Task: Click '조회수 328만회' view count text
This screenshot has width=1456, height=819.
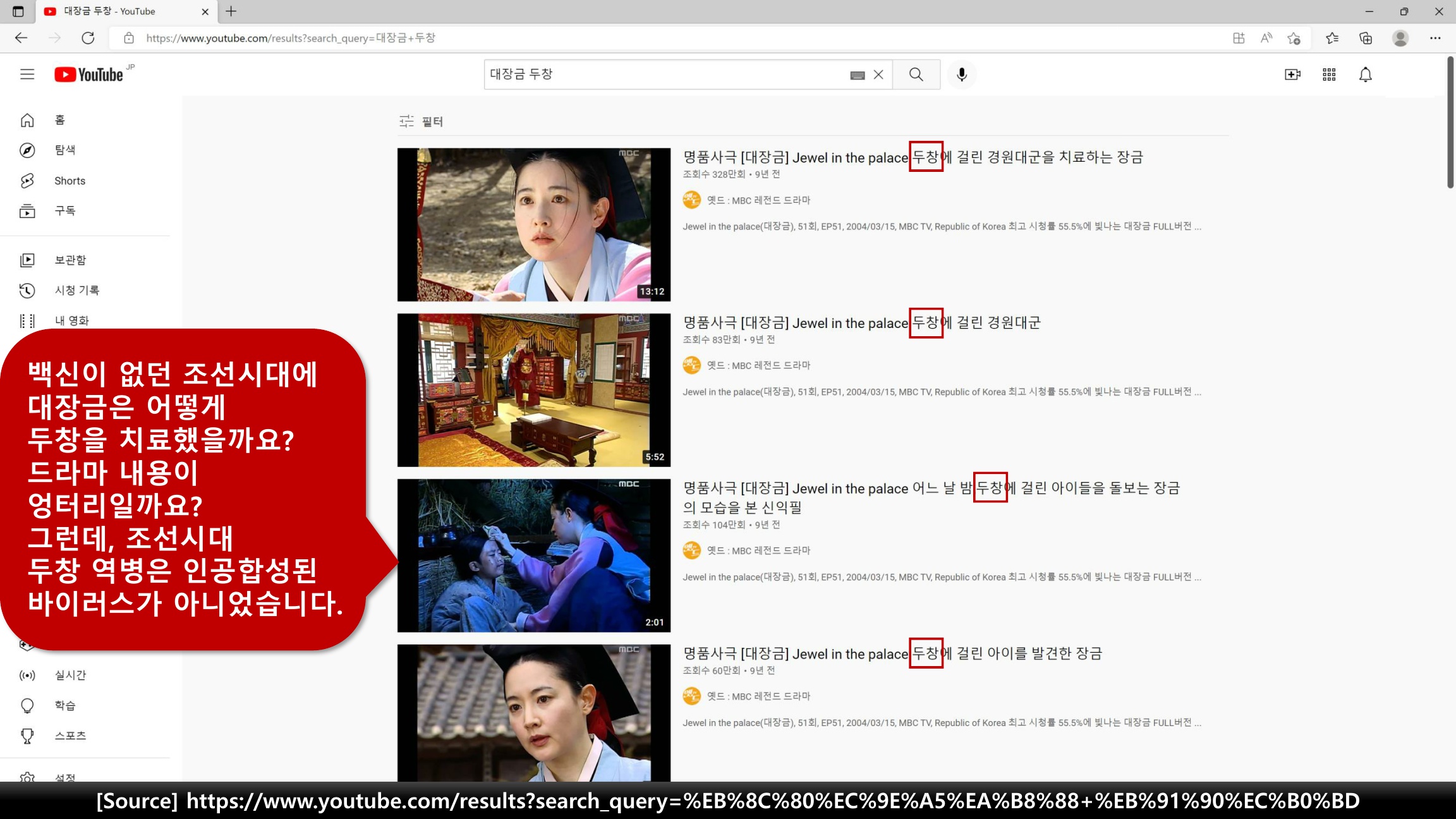Action: tap(714, 174)
